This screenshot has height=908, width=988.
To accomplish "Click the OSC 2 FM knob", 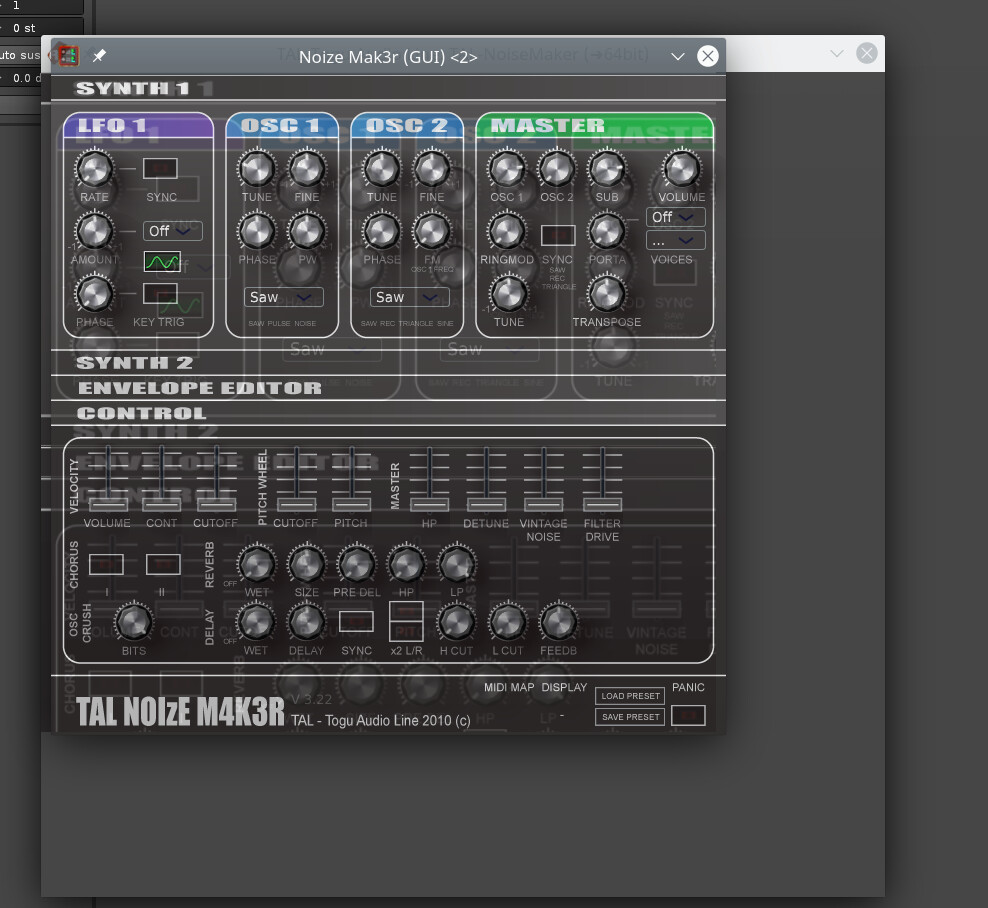I will (x=432, y=231).
